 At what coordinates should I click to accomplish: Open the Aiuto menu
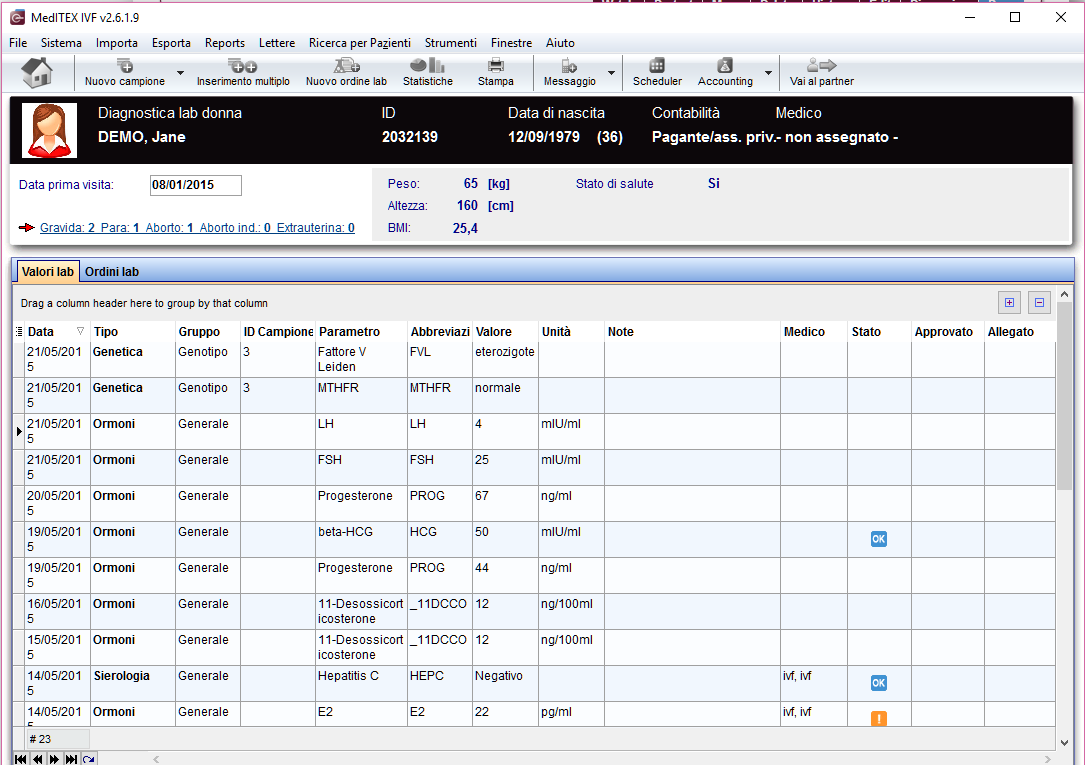tap(560, 43)
